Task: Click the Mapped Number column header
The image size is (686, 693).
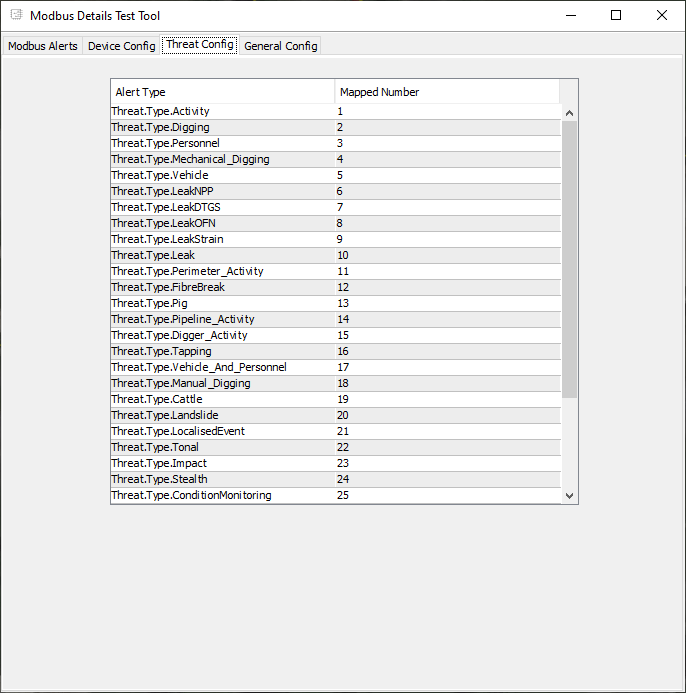Action: (447, 92)
